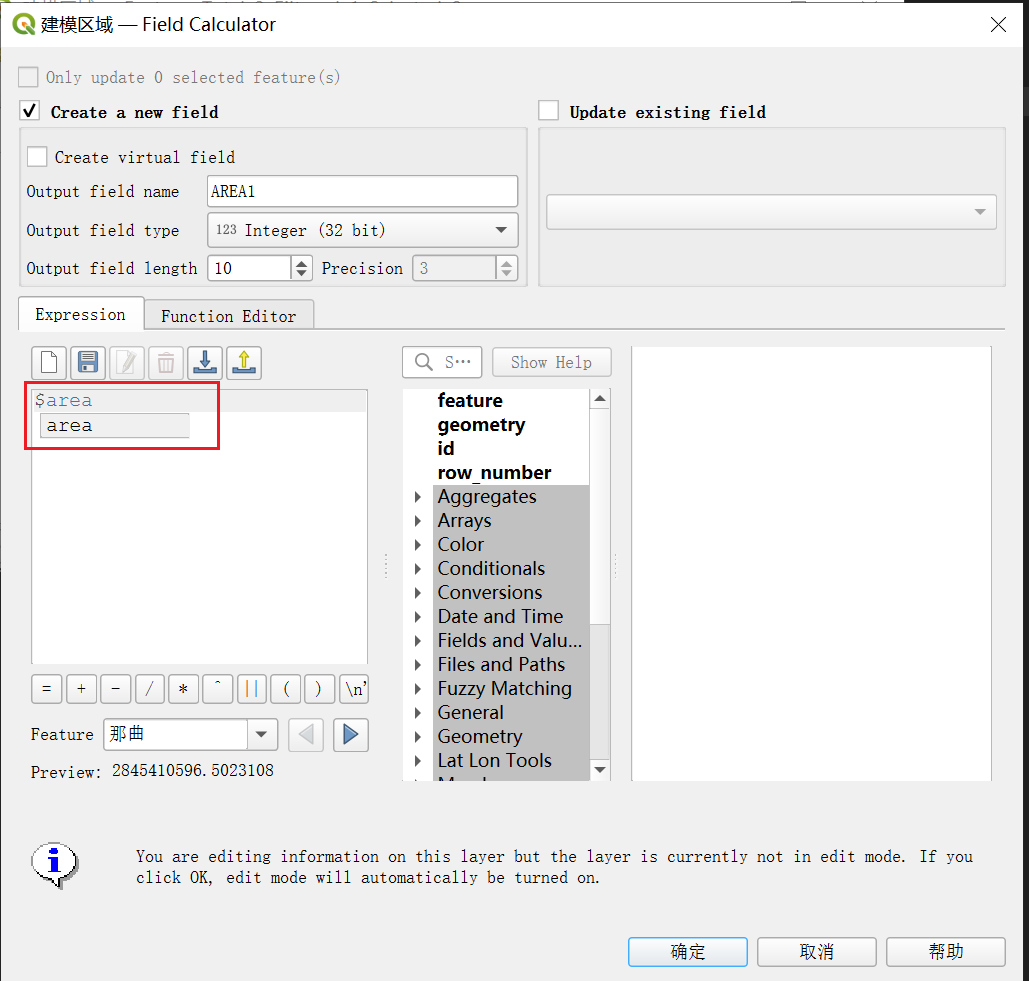1029x981 pixels.
Task: Click Show Help button
Action: click(x=551, y=362)
